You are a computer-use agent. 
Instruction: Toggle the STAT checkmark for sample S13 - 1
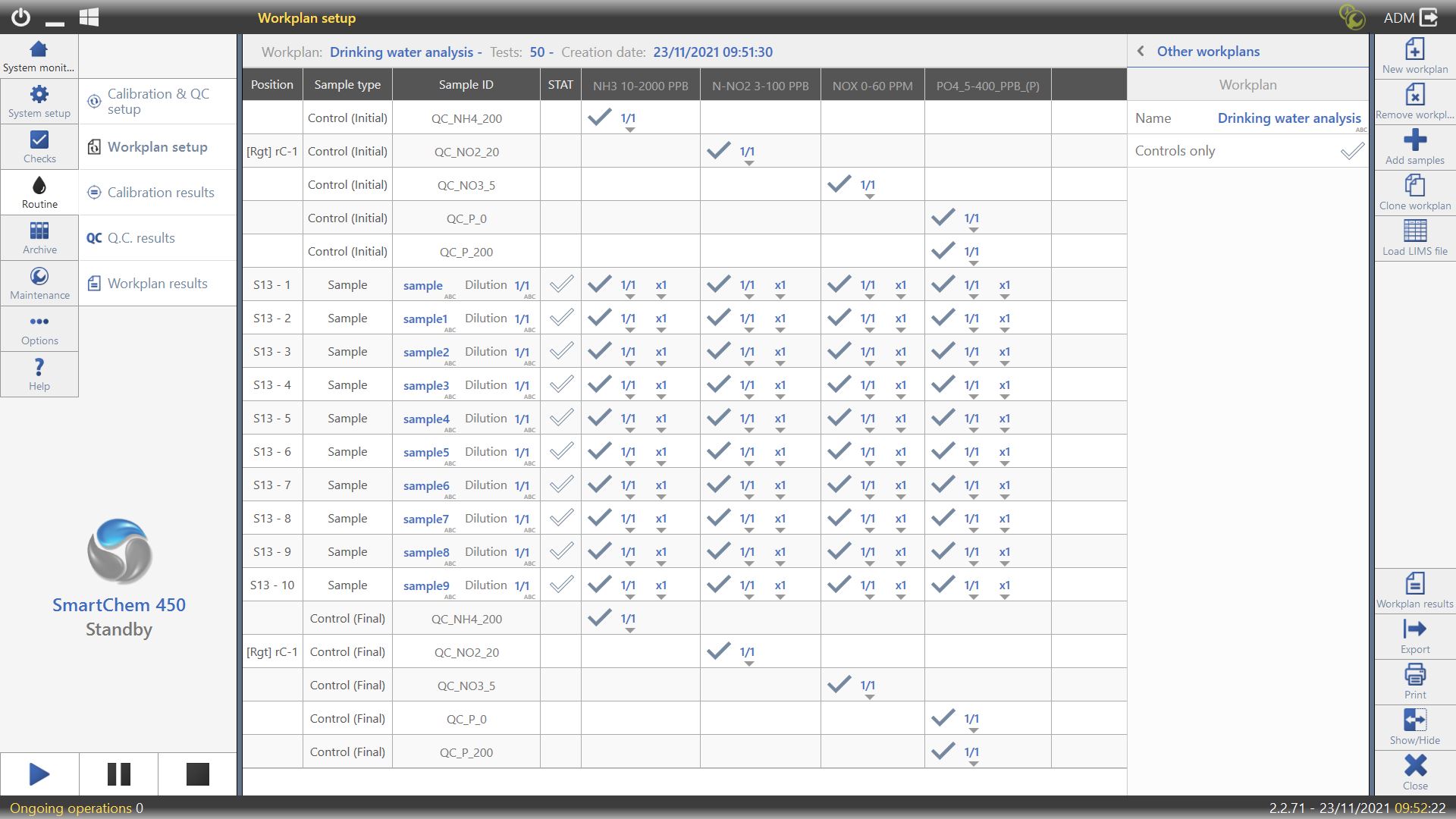point(561,284)
